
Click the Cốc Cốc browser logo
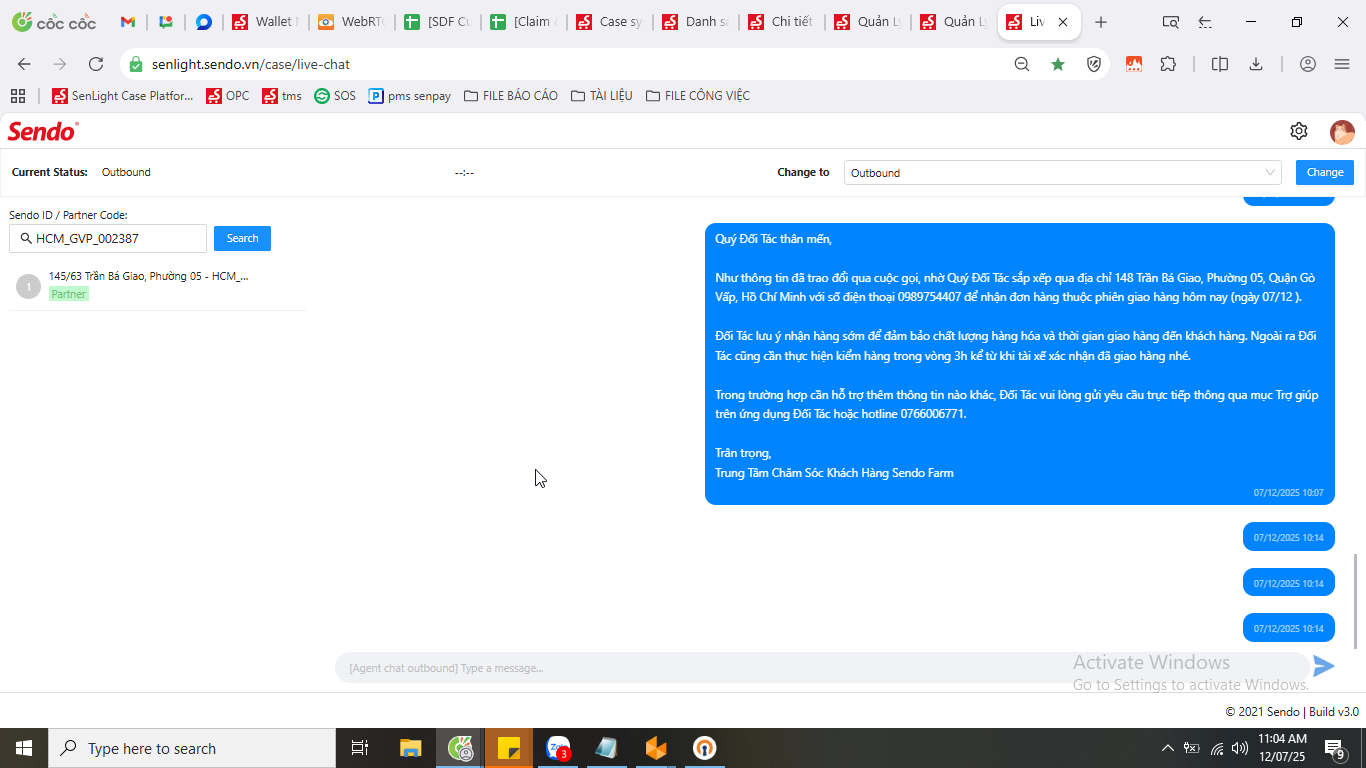coord(54,22)
